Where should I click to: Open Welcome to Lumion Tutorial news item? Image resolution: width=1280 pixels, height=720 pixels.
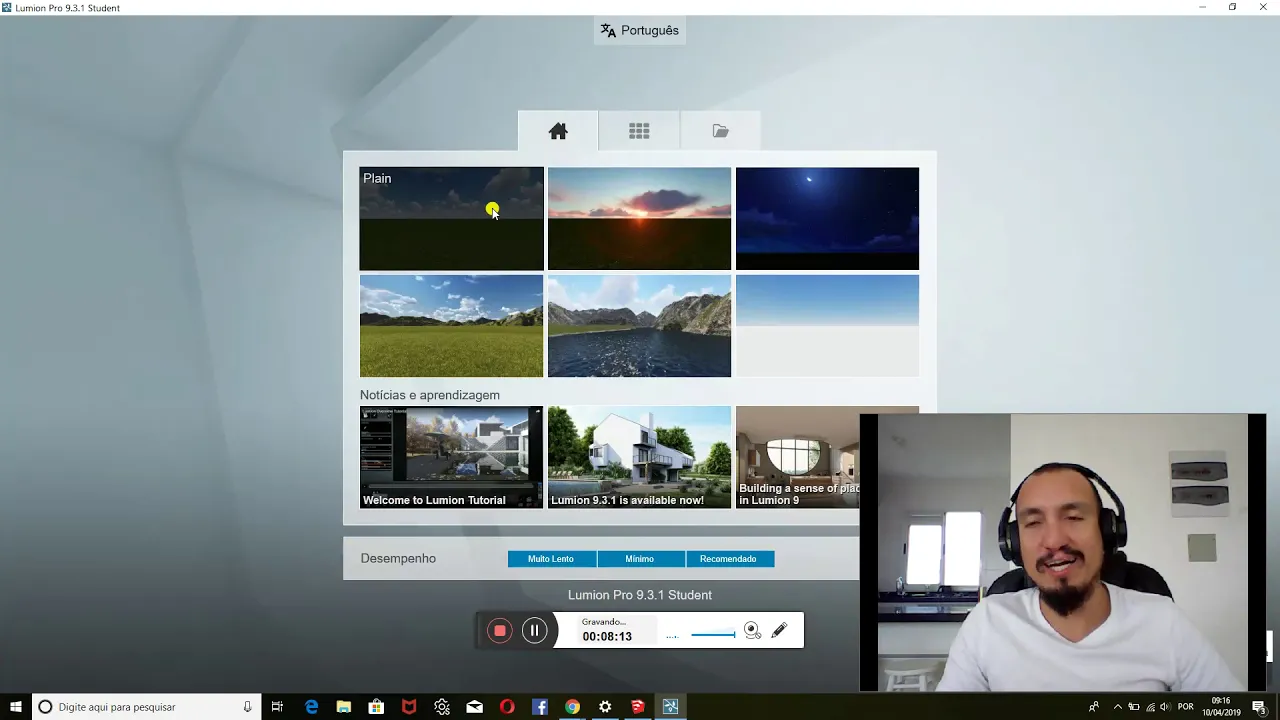[451, 457]
